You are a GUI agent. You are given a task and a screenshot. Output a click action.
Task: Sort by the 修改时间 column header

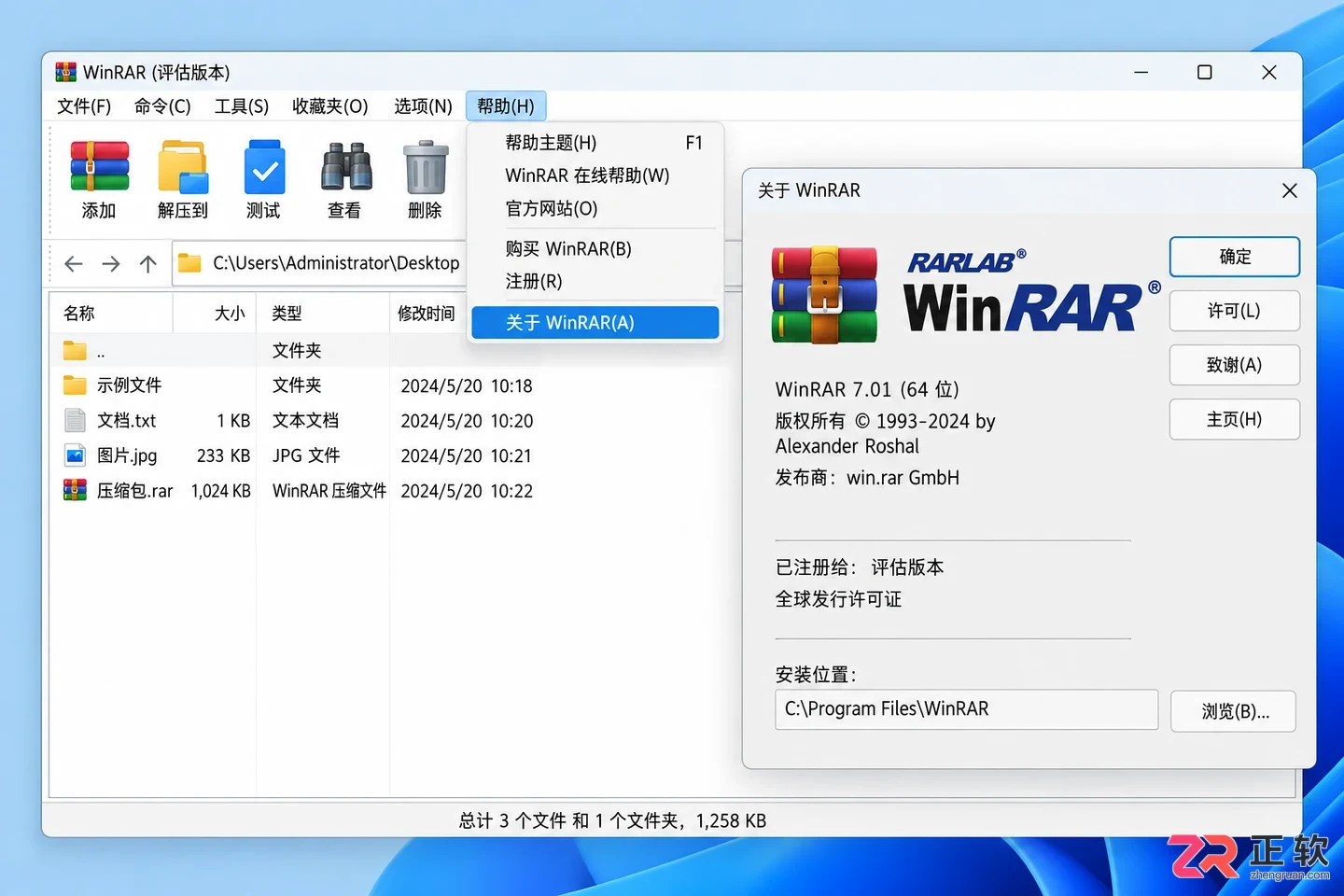pos(427,314)
